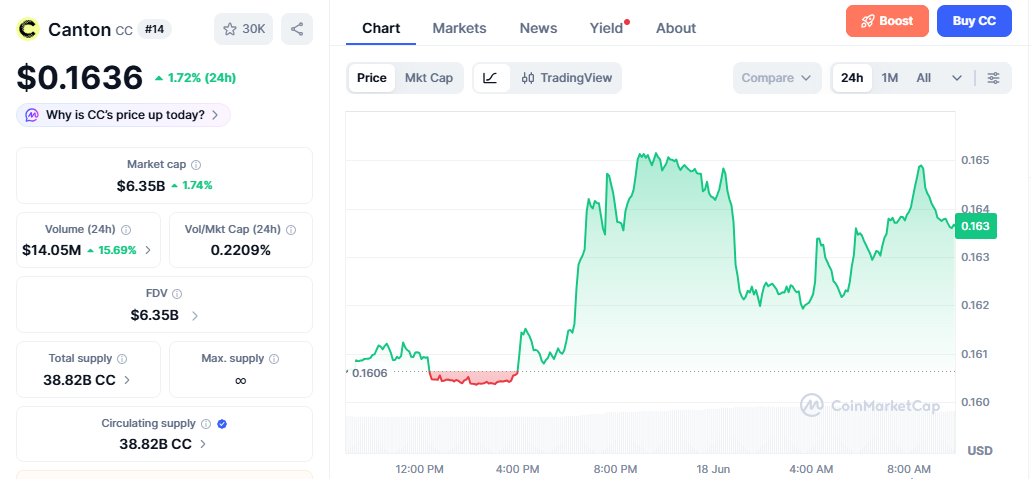
Task: Open chart settings sliders icon
Action: coord(994,78)
